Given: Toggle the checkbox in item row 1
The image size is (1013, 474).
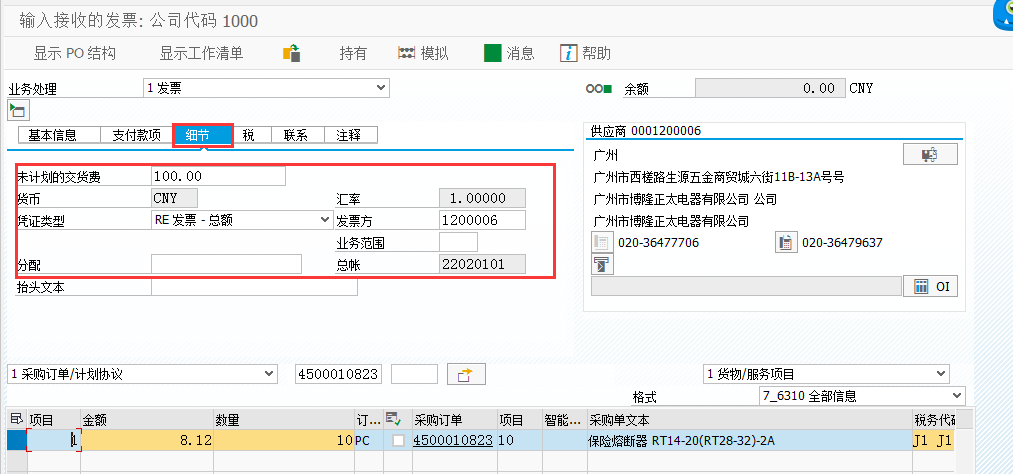Looking at the screenshot, I should 399,440.
